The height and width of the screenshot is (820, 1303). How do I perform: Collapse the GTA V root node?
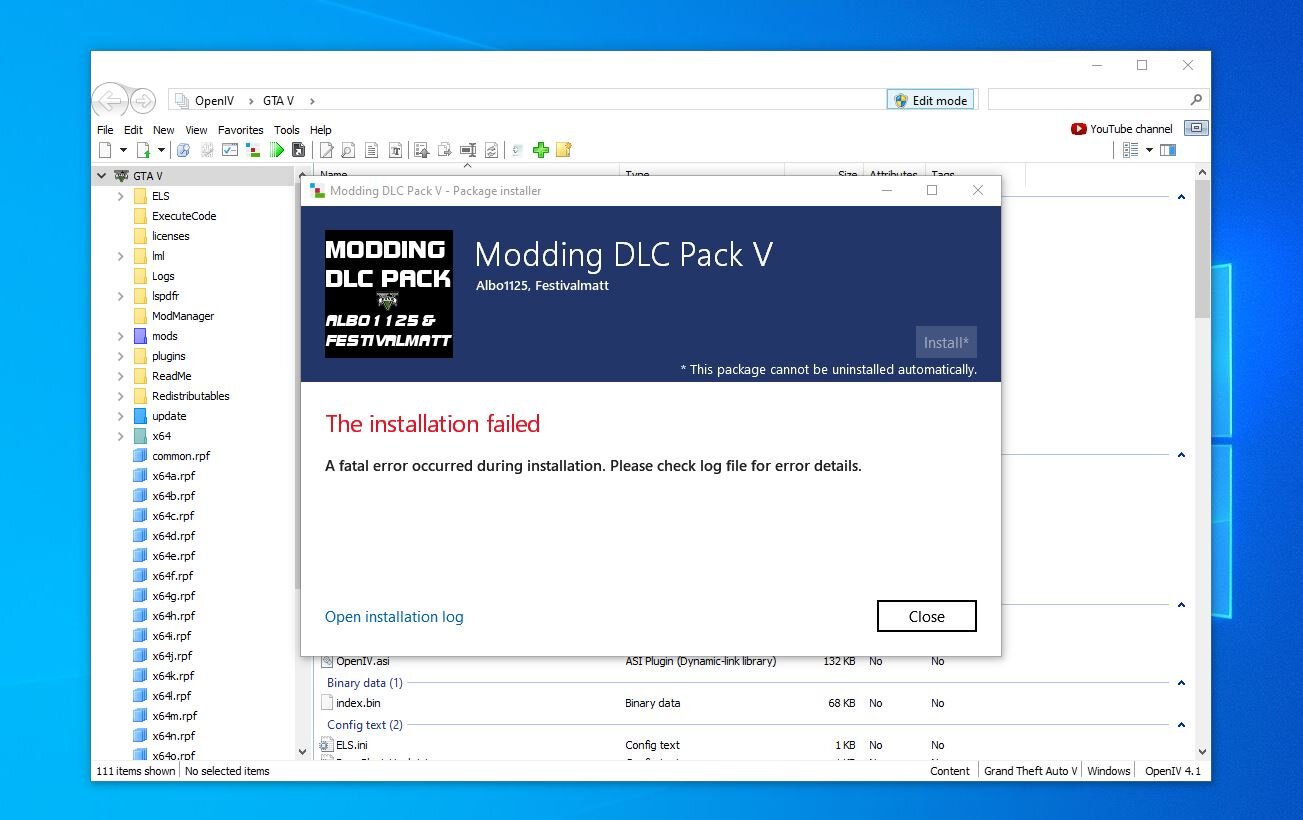coord(101,176)
